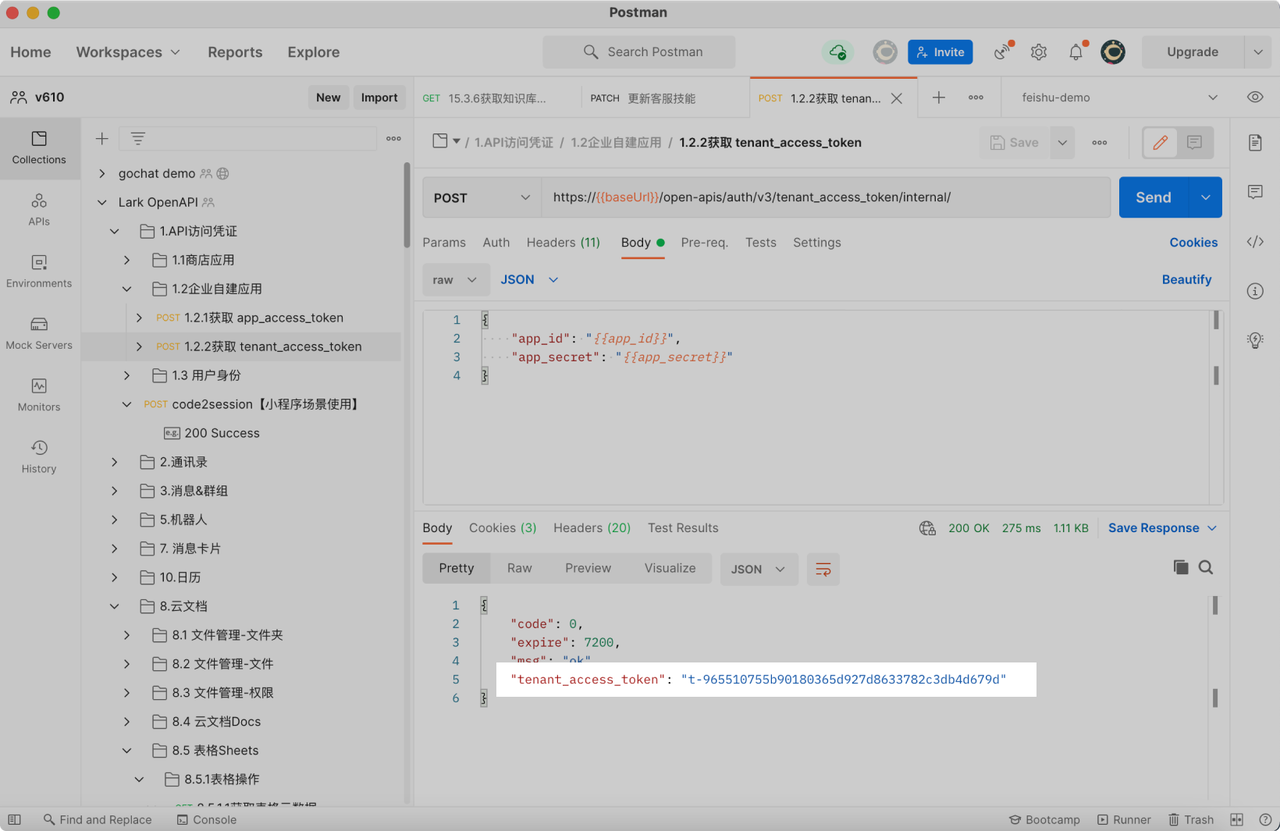Viewport: 1280px width, 831px height.
Task: Click the request URL input field
Action: [825, 198]
